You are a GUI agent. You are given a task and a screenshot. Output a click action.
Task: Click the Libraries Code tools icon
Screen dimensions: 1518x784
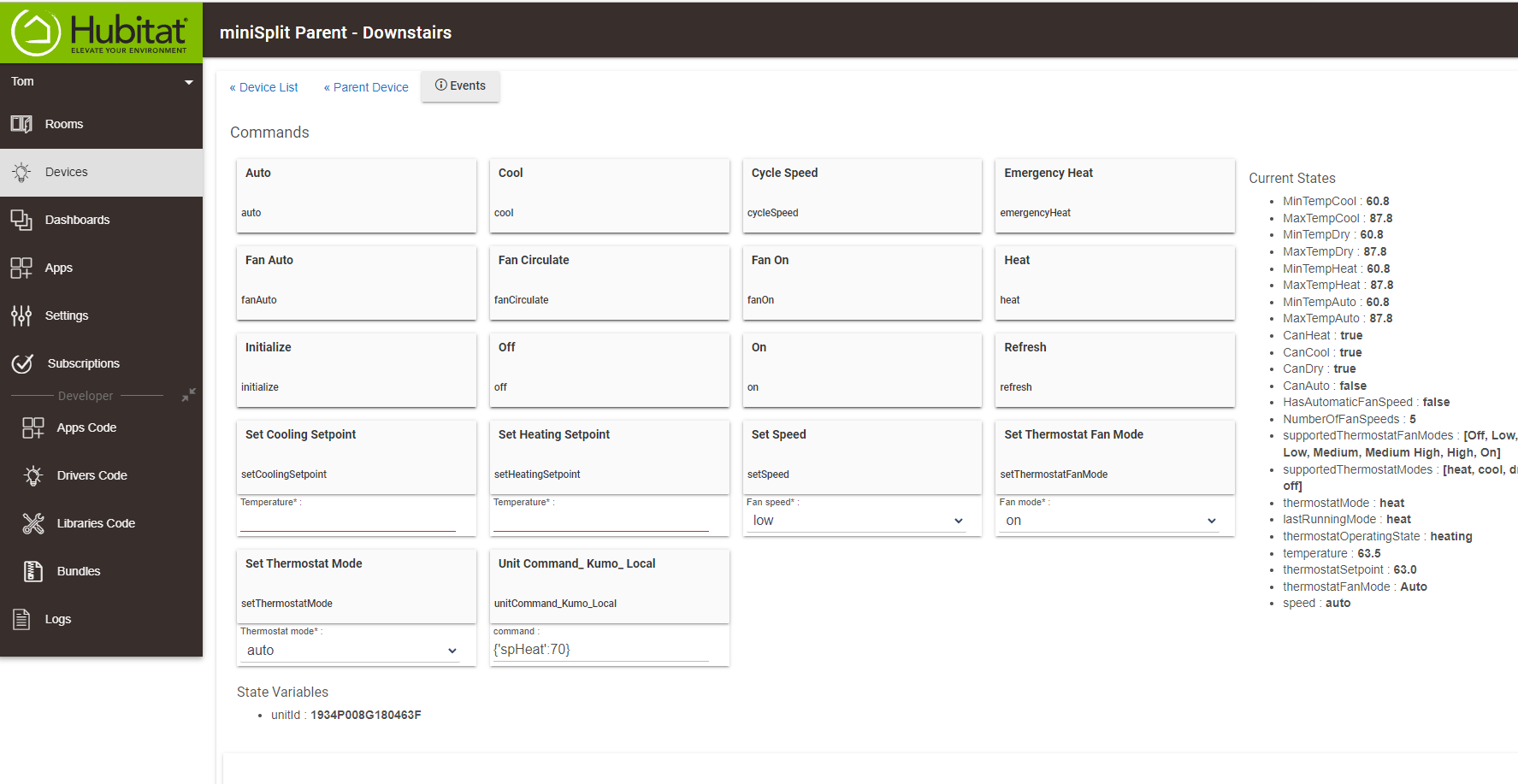tap(33, 523)
